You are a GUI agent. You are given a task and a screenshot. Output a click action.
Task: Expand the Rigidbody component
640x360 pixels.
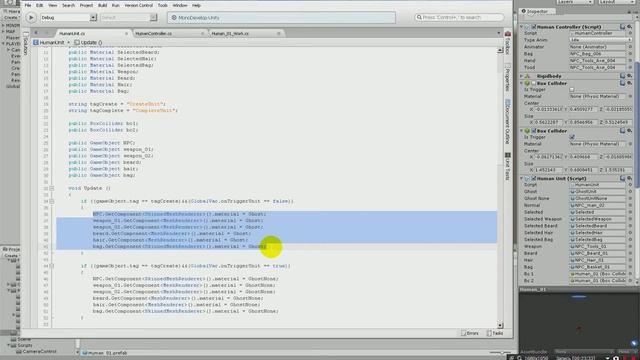click(x=521, y=76)
